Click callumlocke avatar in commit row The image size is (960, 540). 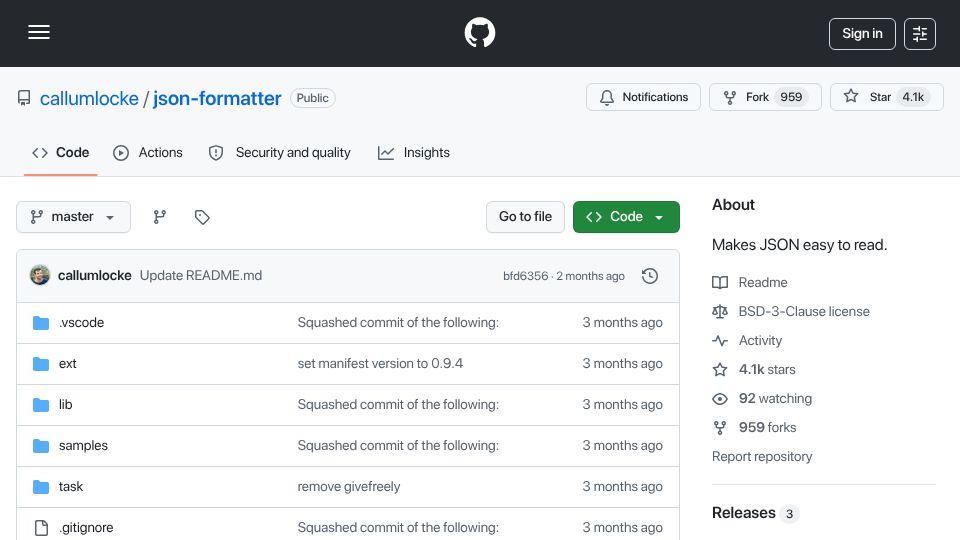pos(40,276)
